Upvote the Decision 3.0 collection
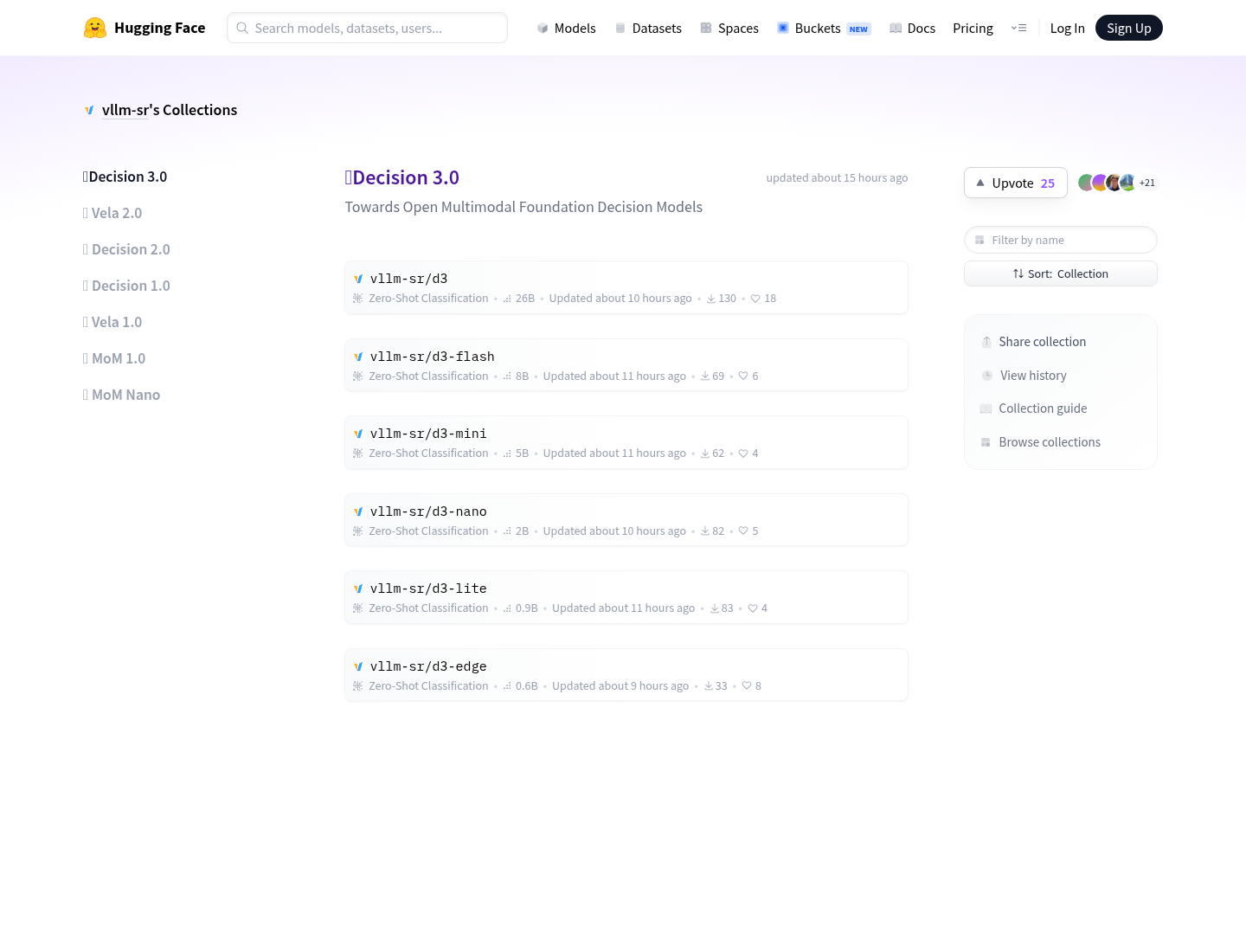The image size is (1246, 952). tap(1015, 183)
